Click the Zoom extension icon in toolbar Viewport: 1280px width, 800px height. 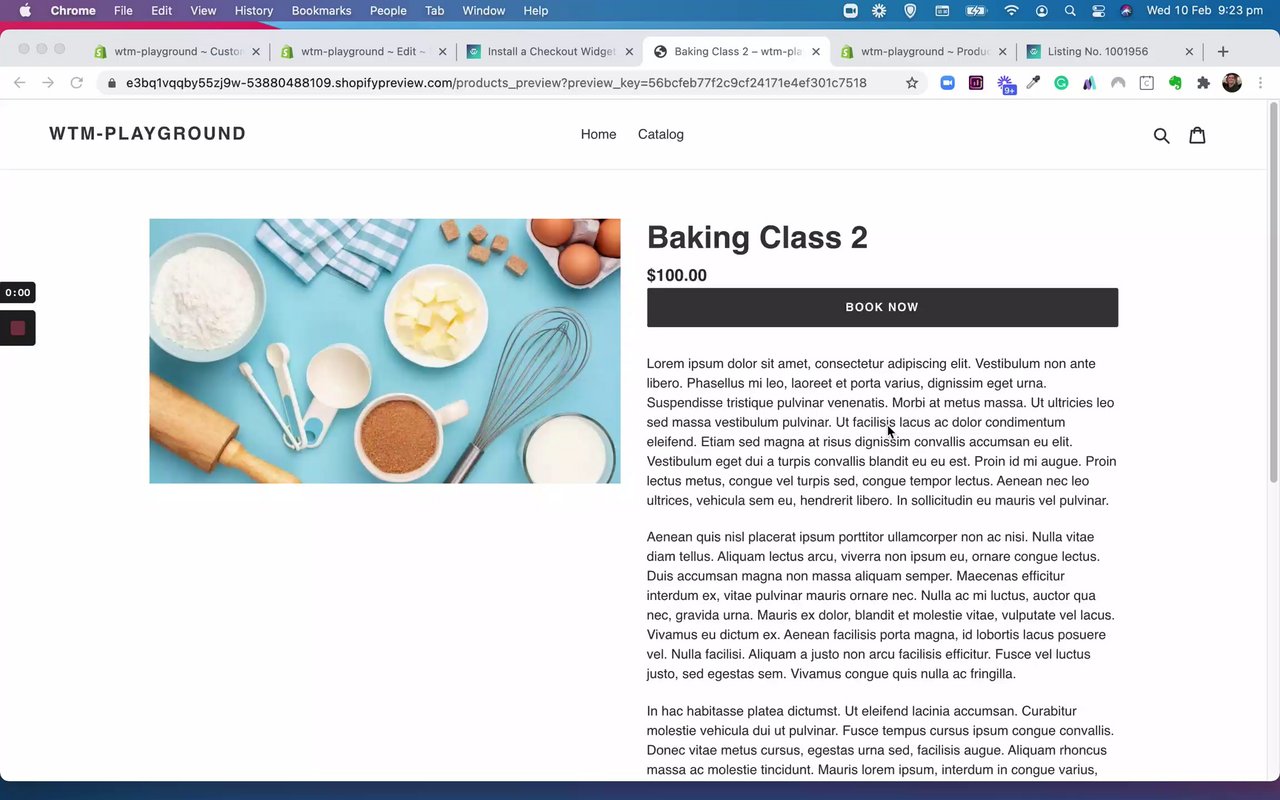click(x=947, y=83)
